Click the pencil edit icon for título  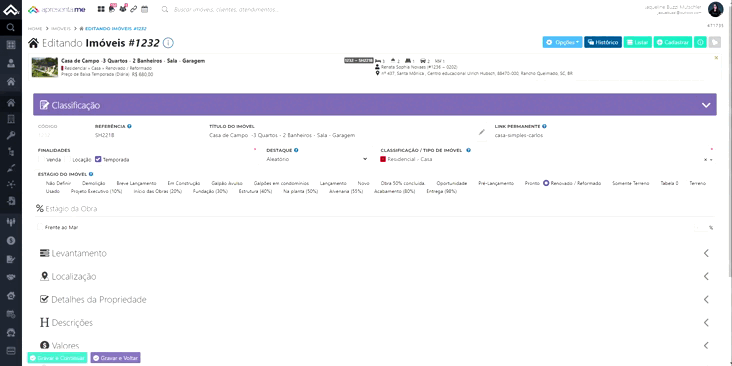482,133
